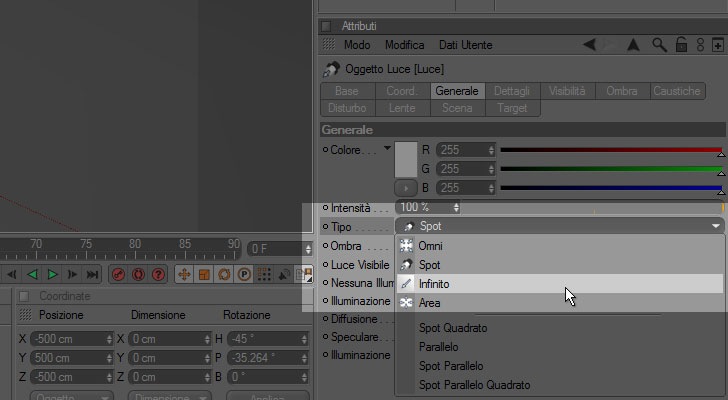Toggle the lock icon in Attributi panel
This screenshot has width=728, height=400.
coord(681,45)
